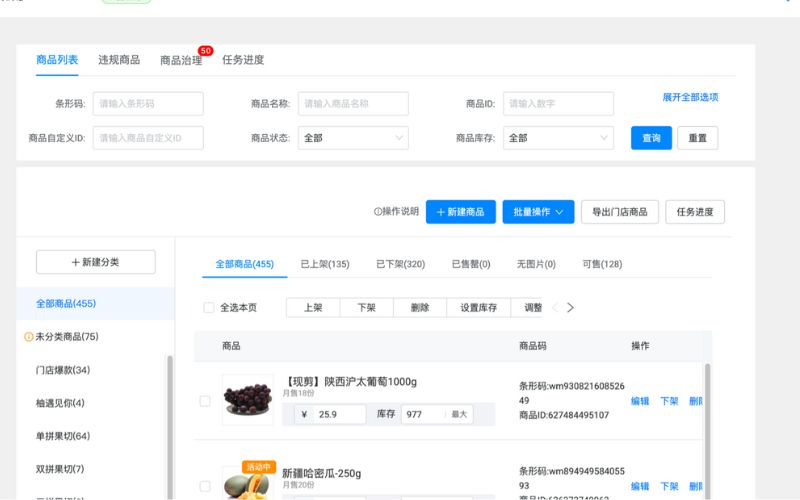
Task: Open the 商品库存 dropdown
Action: (x=558, y=138)
